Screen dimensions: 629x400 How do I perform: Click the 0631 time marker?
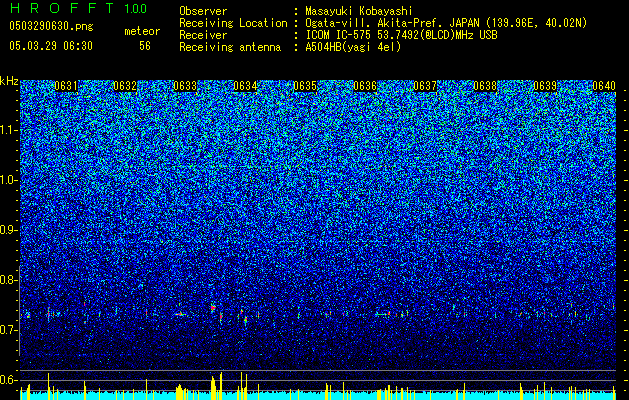click(x=66, y=86)
